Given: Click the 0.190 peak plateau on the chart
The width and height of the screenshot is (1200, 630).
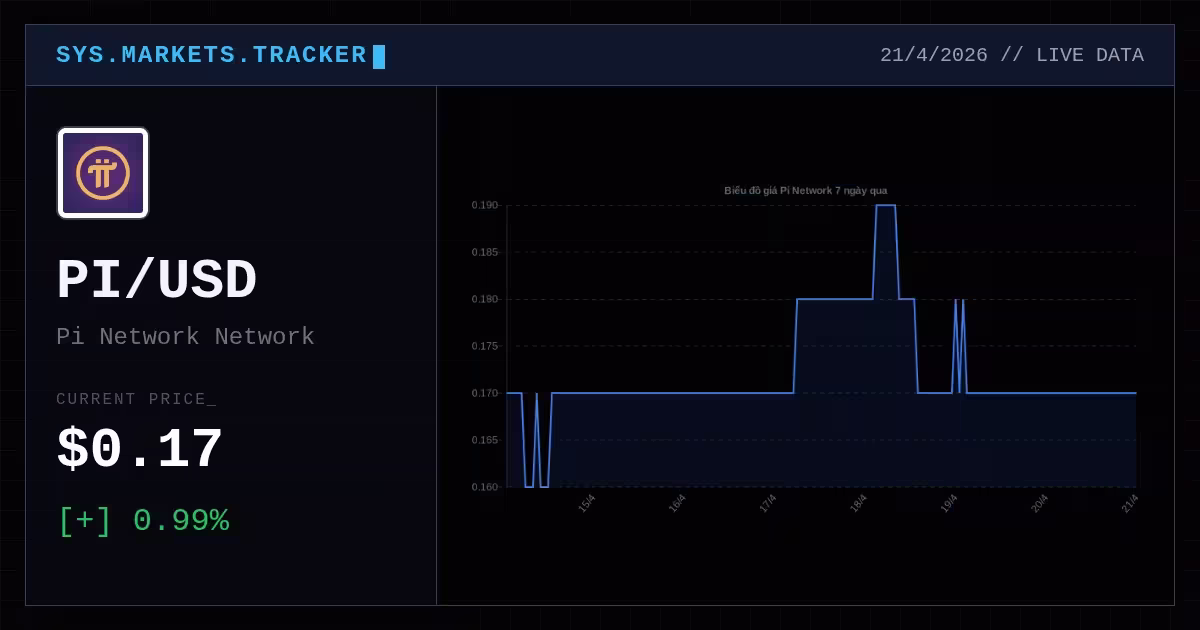Looking at the screenshot, I should [x=886, y=205].
